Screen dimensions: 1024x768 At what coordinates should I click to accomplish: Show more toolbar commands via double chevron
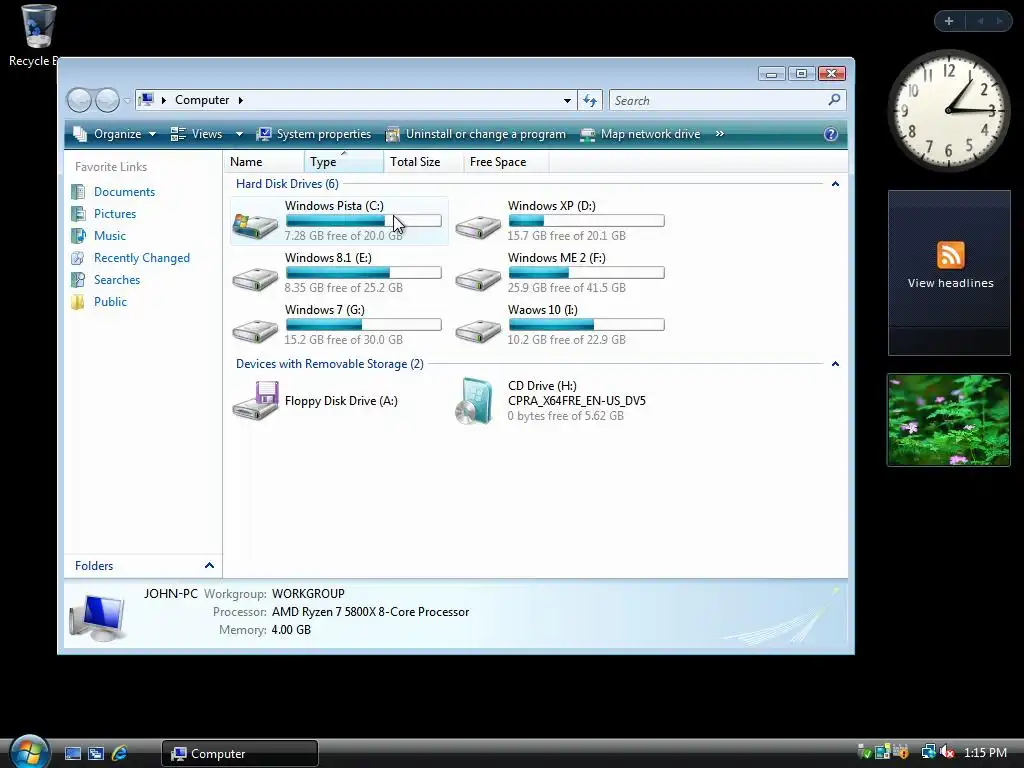coord(720,134)
